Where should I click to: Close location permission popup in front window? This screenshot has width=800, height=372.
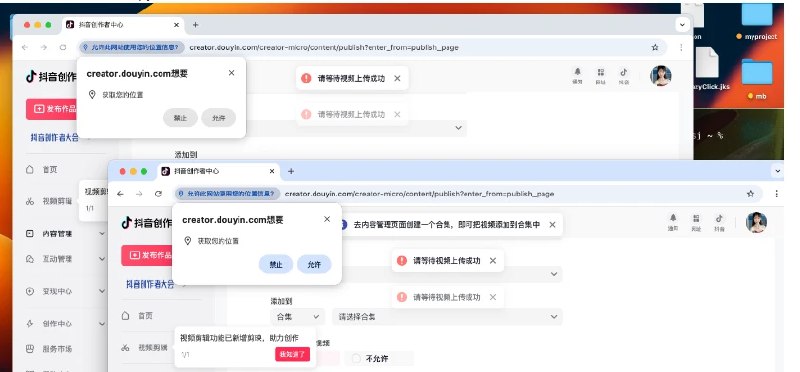click(x=327, y=219)
